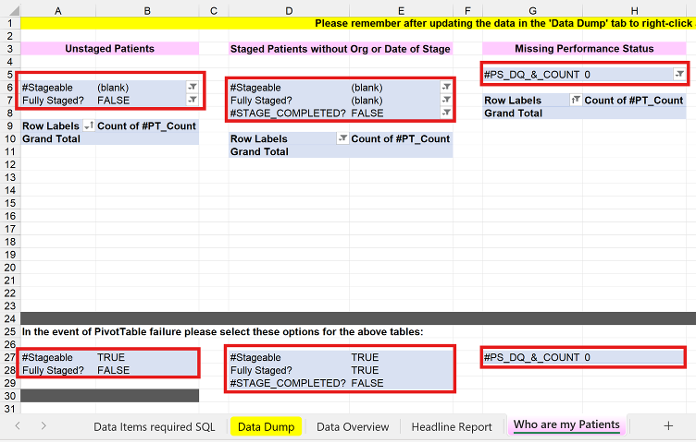Screen dimensions: 696x442
Task: Open the Data Overview sheet tab
Action: (352, 426)
